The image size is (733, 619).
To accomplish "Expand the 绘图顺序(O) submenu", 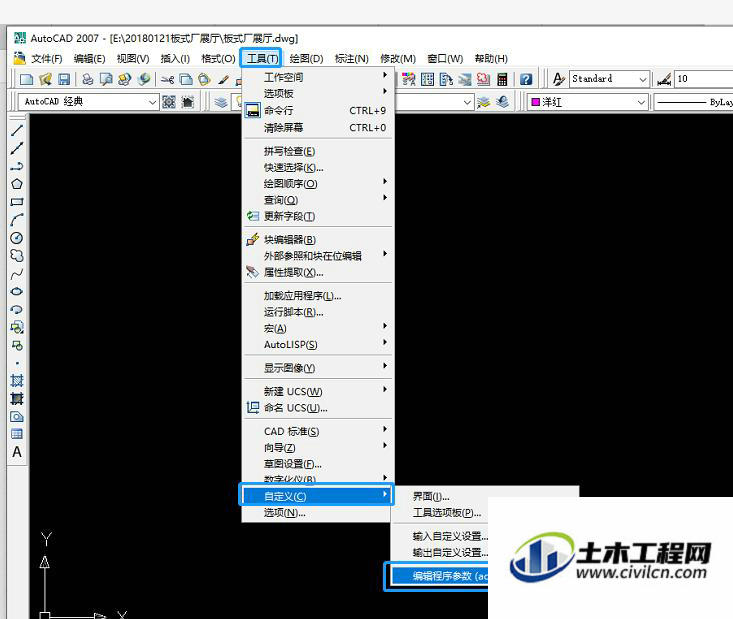I will pyautogui.click(x=318, y=183).
